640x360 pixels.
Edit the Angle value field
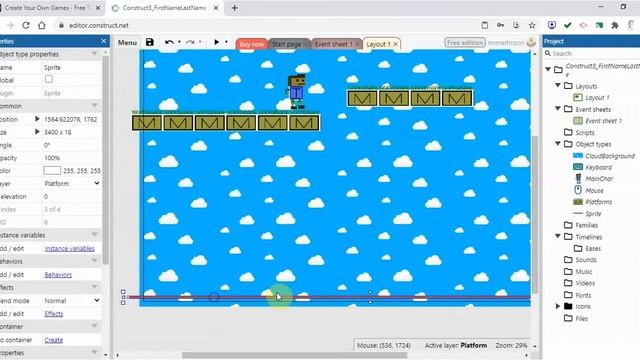click(x=71, y=145)
